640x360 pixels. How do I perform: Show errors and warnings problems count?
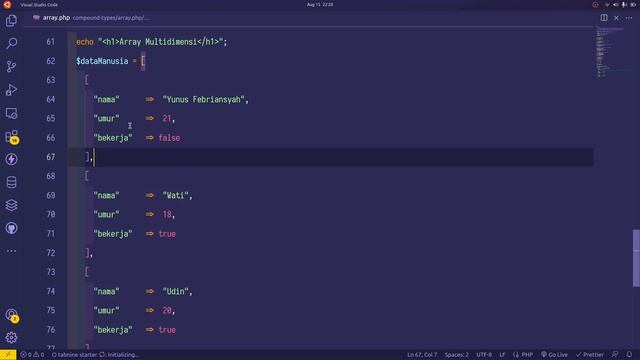(x=32, y=355)
